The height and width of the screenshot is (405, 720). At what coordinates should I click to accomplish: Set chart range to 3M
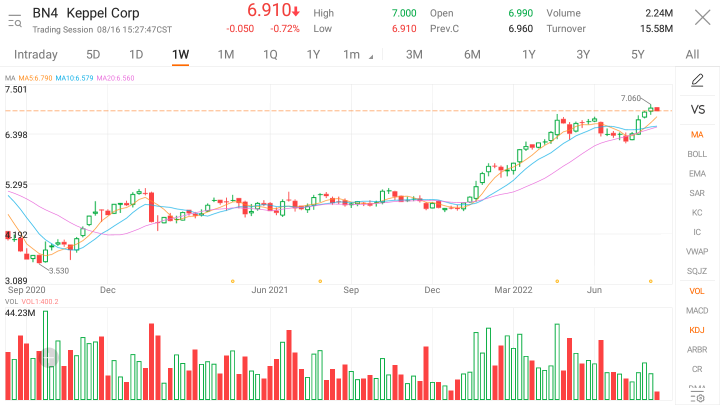pos(414,55)
